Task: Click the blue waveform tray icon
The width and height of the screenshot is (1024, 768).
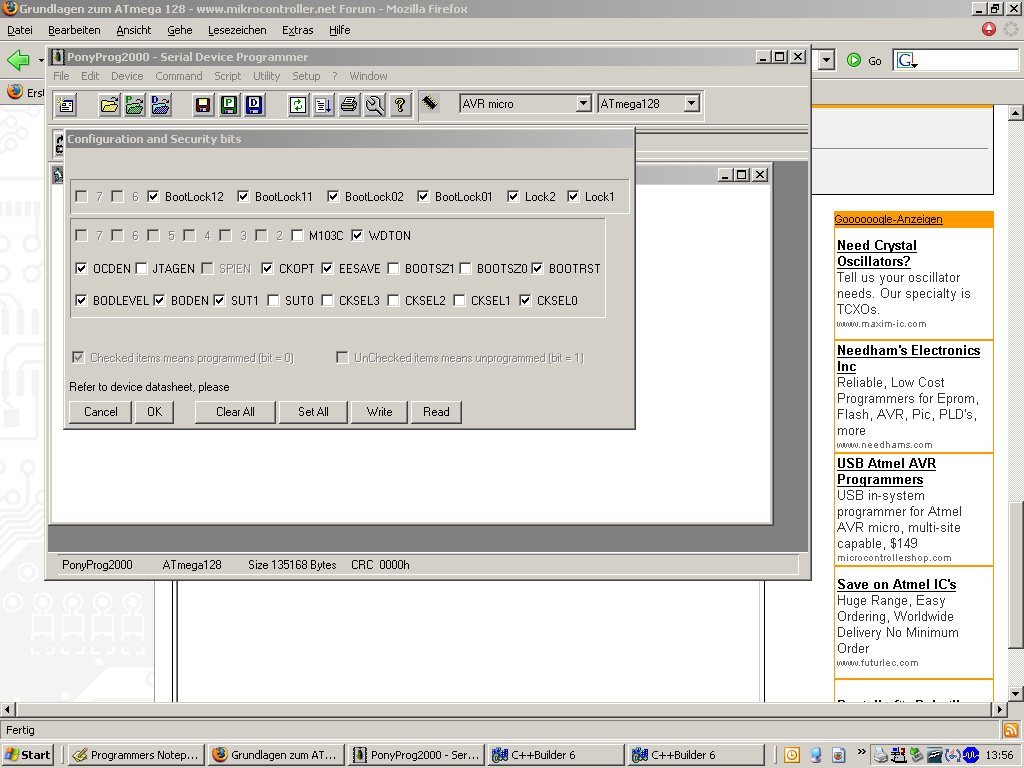Action: 970,755
